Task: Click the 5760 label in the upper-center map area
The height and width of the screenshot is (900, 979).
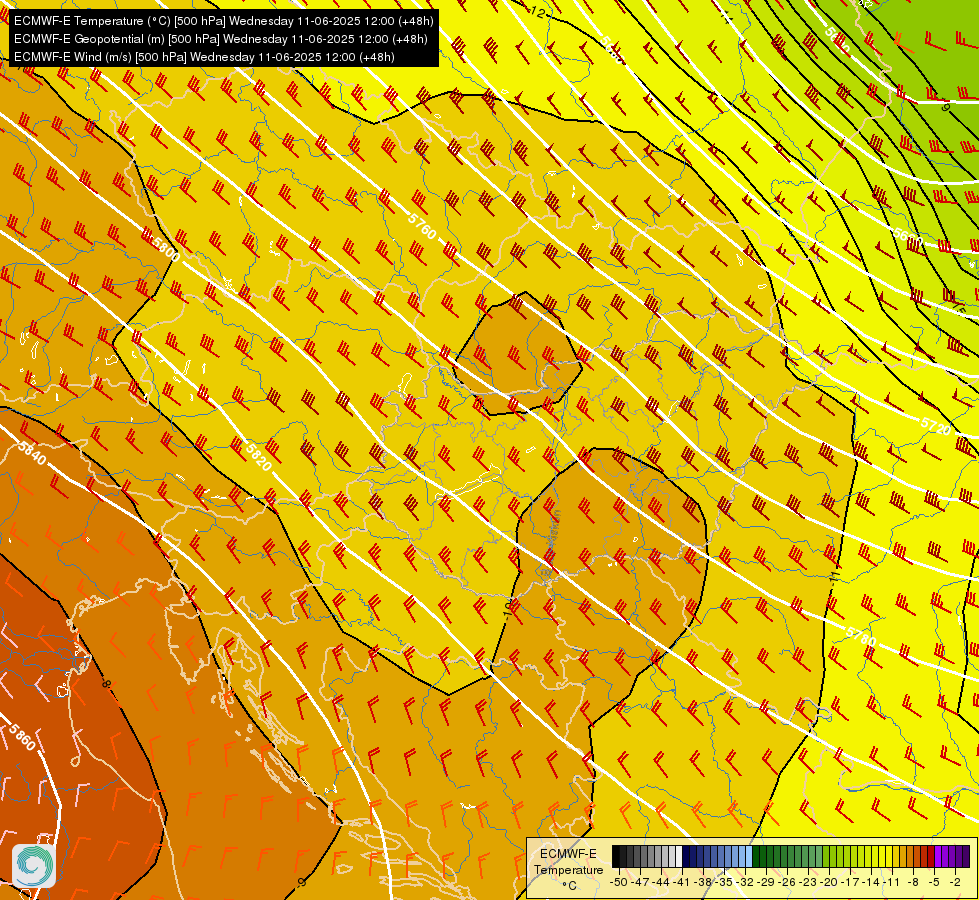Action: [x=421, y=225]
